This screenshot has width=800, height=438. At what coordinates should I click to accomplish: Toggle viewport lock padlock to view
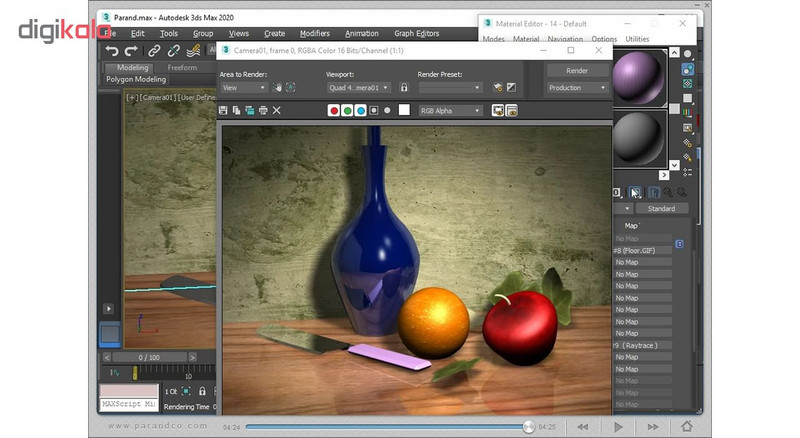pyautogui.click(x=404, y=88)
